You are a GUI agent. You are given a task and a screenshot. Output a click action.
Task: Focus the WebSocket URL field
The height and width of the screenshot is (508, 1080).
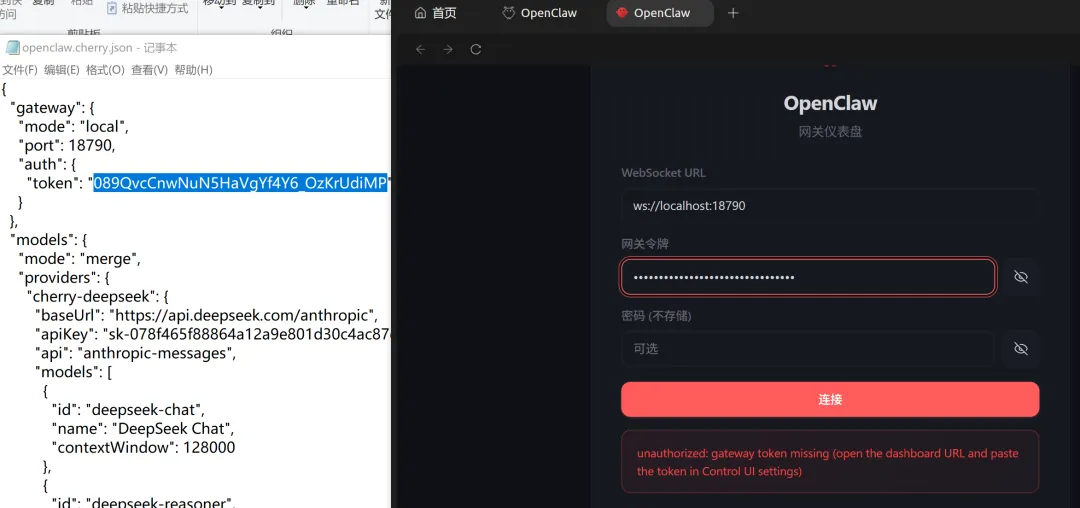pyautogui.click(x=829, y=206)
